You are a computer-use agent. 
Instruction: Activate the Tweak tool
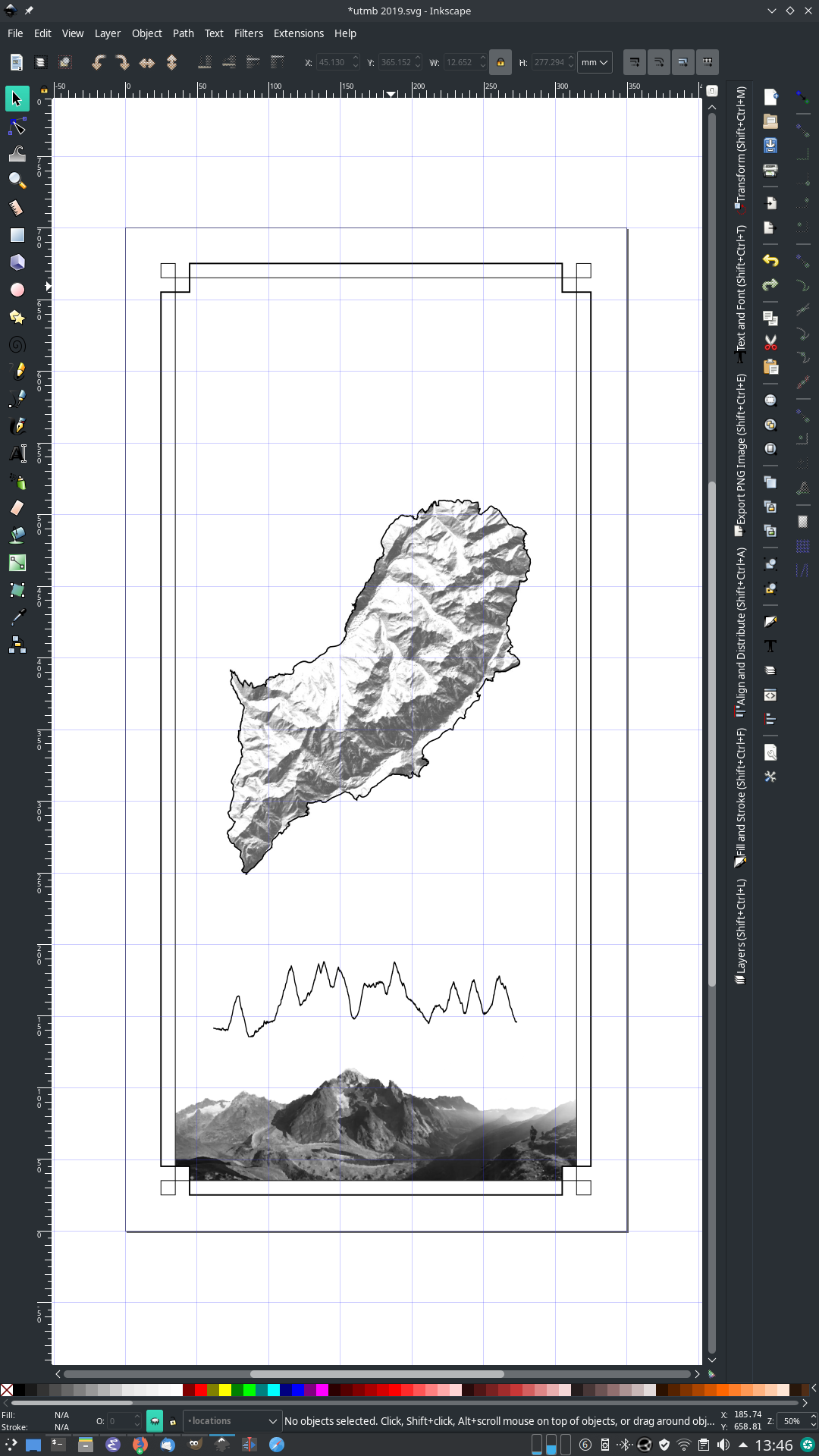tap(17, 153)
